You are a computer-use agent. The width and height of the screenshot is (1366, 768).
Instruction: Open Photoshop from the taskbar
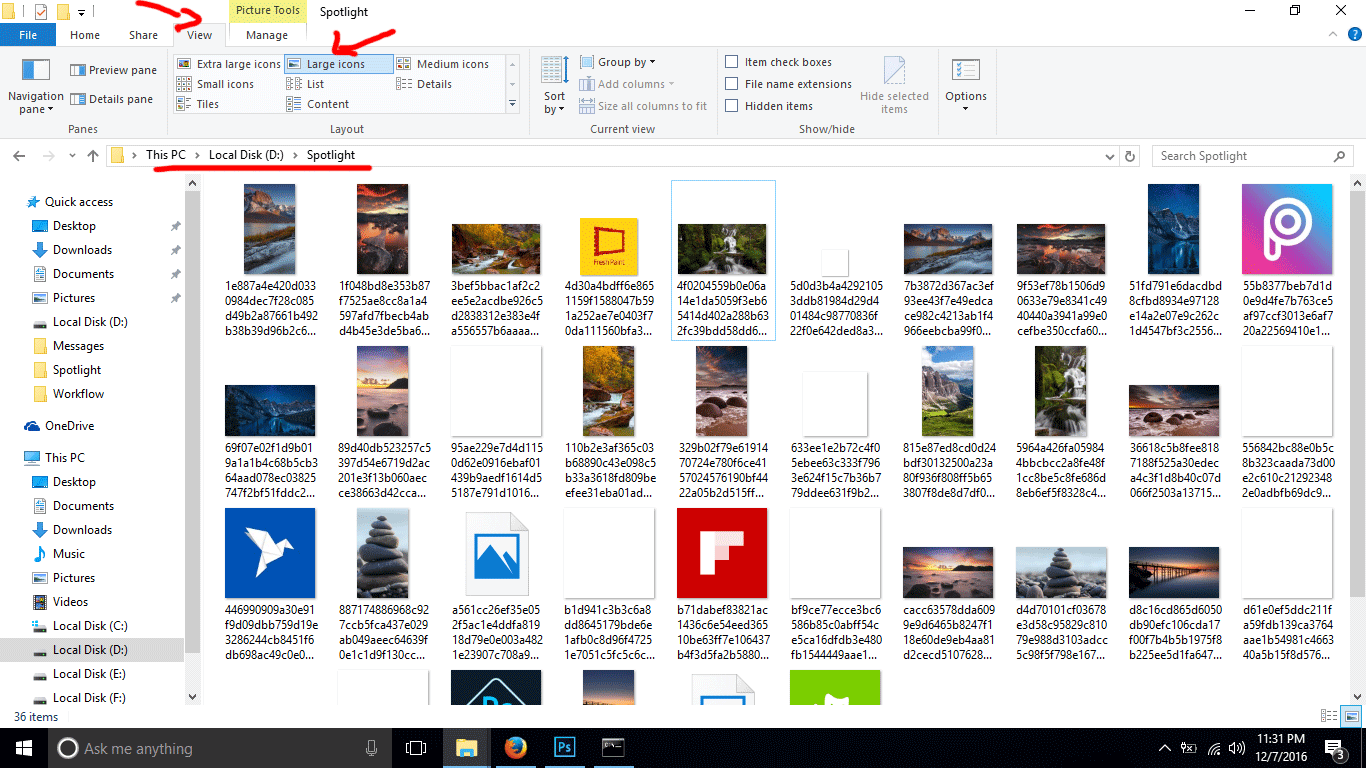[x=563, y=747]
